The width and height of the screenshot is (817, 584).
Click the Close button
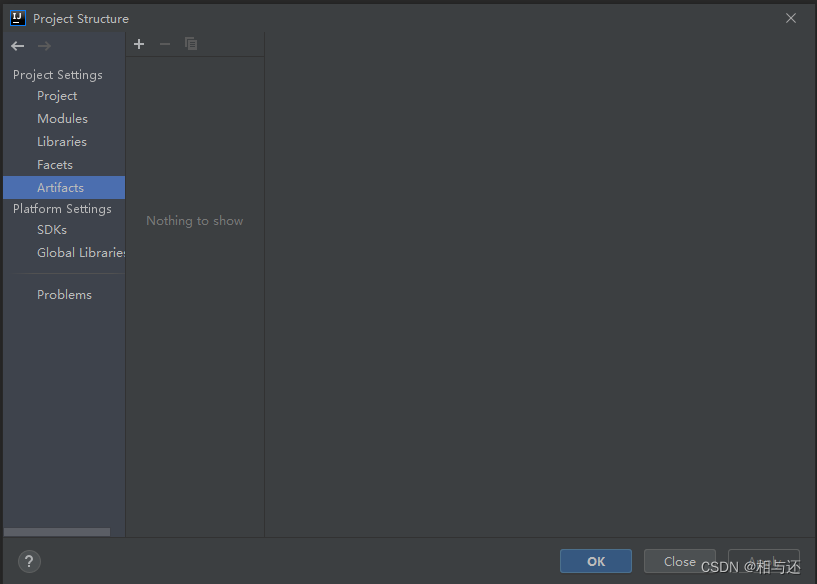point(679,561)
